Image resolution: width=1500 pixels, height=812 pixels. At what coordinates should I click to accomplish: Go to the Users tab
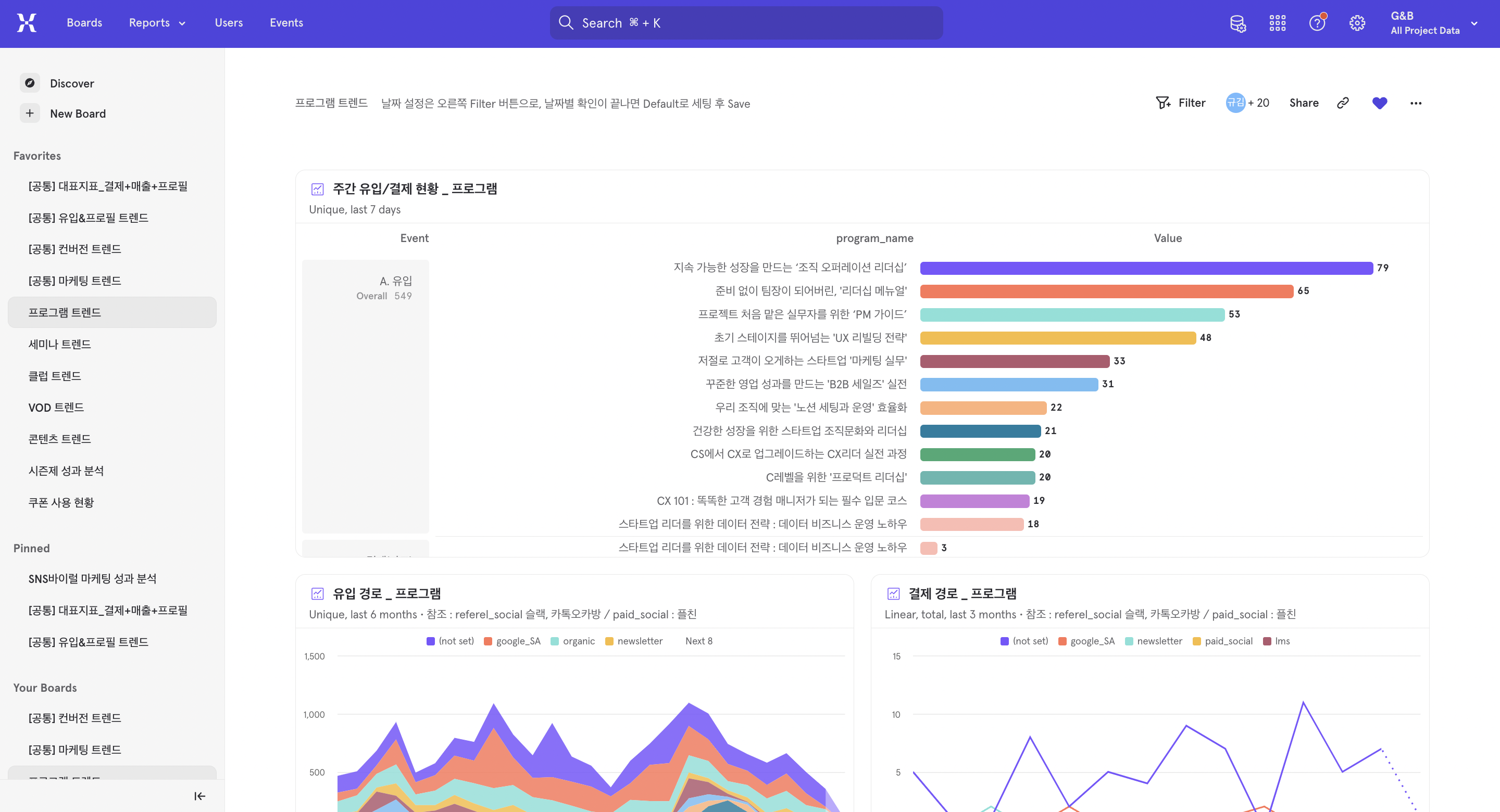point(228,23)
